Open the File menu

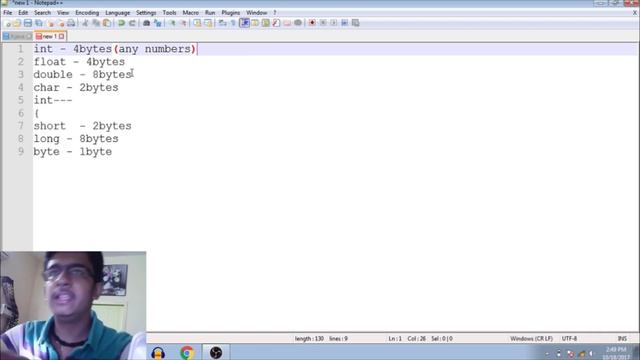[8, 13]
